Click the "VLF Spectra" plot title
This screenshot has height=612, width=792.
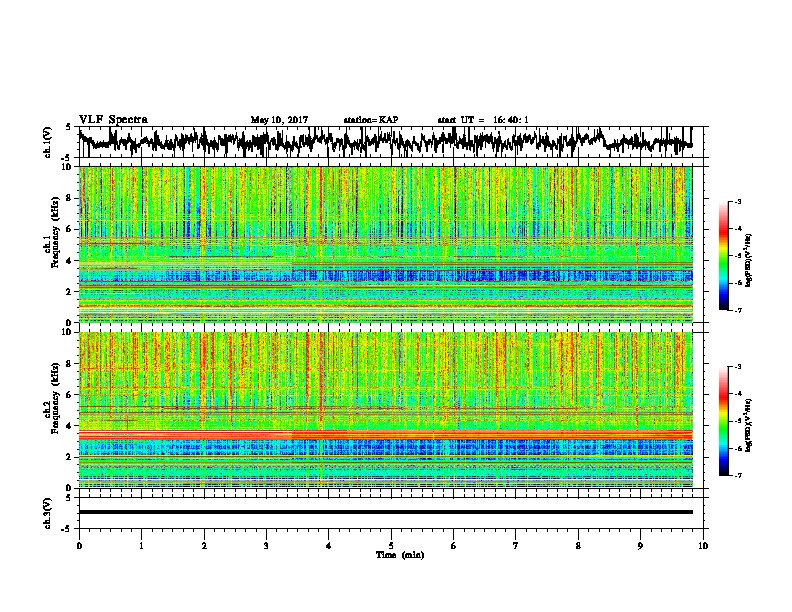click(113, 120)
